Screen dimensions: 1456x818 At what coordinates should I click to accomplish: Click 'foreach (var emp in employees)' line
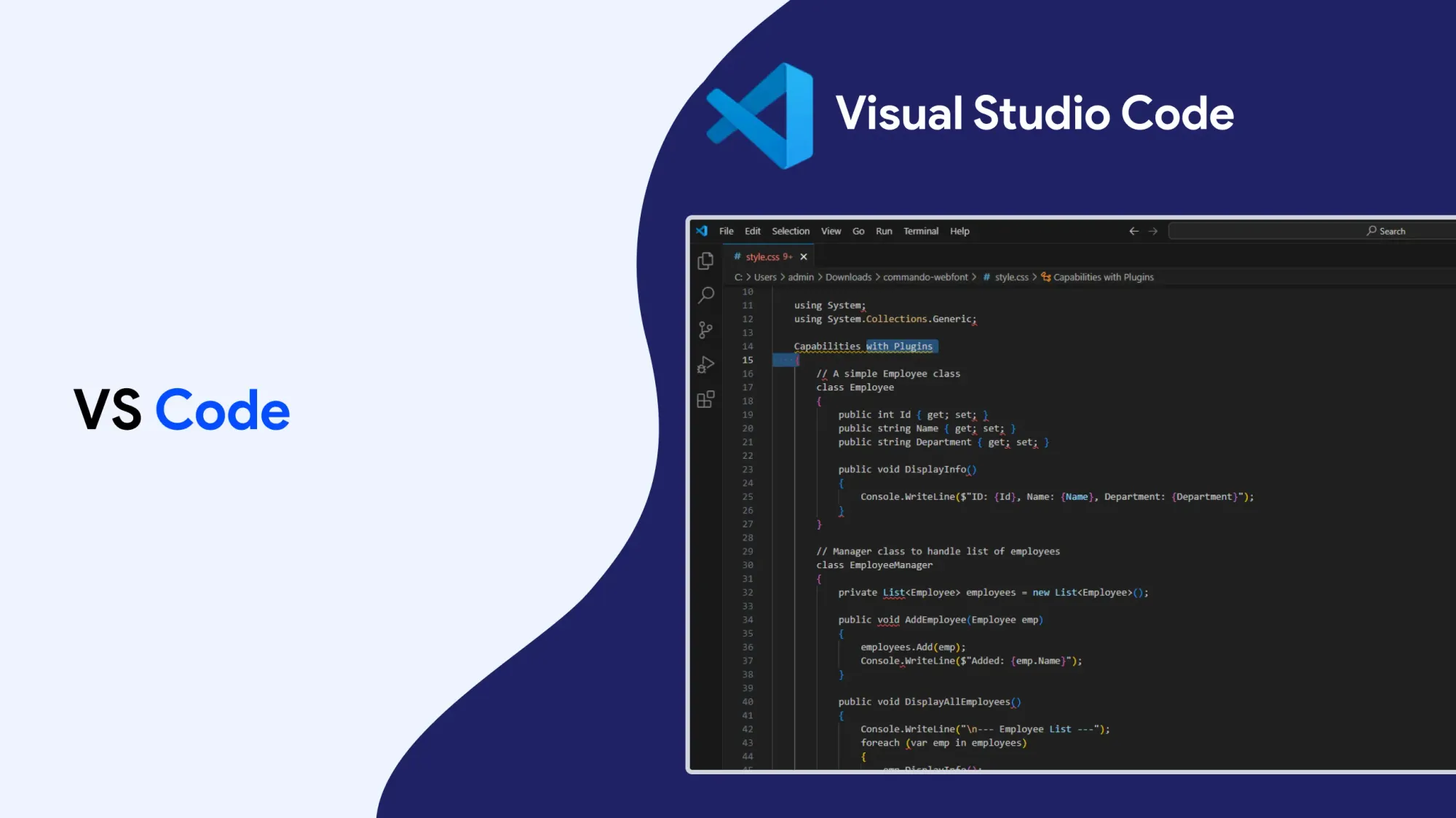pyautogui.click(x=943, y=743)
